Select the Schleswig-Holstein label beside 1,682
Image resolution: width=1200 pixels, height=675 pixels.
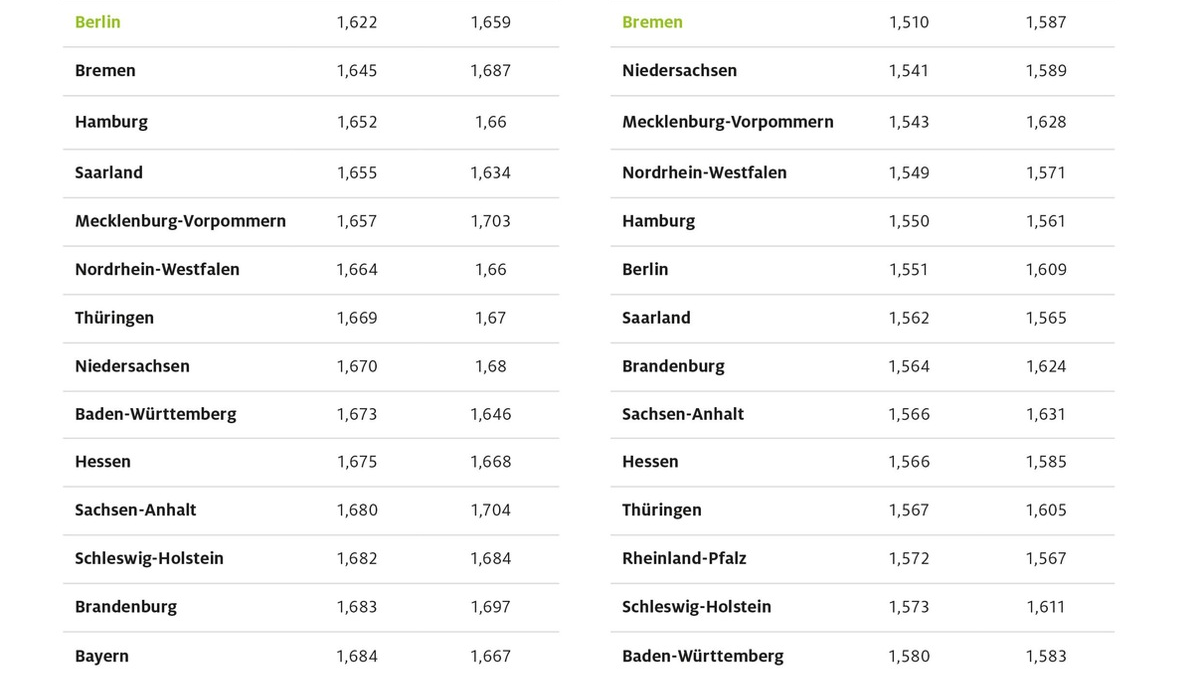[x=149, y=558]
